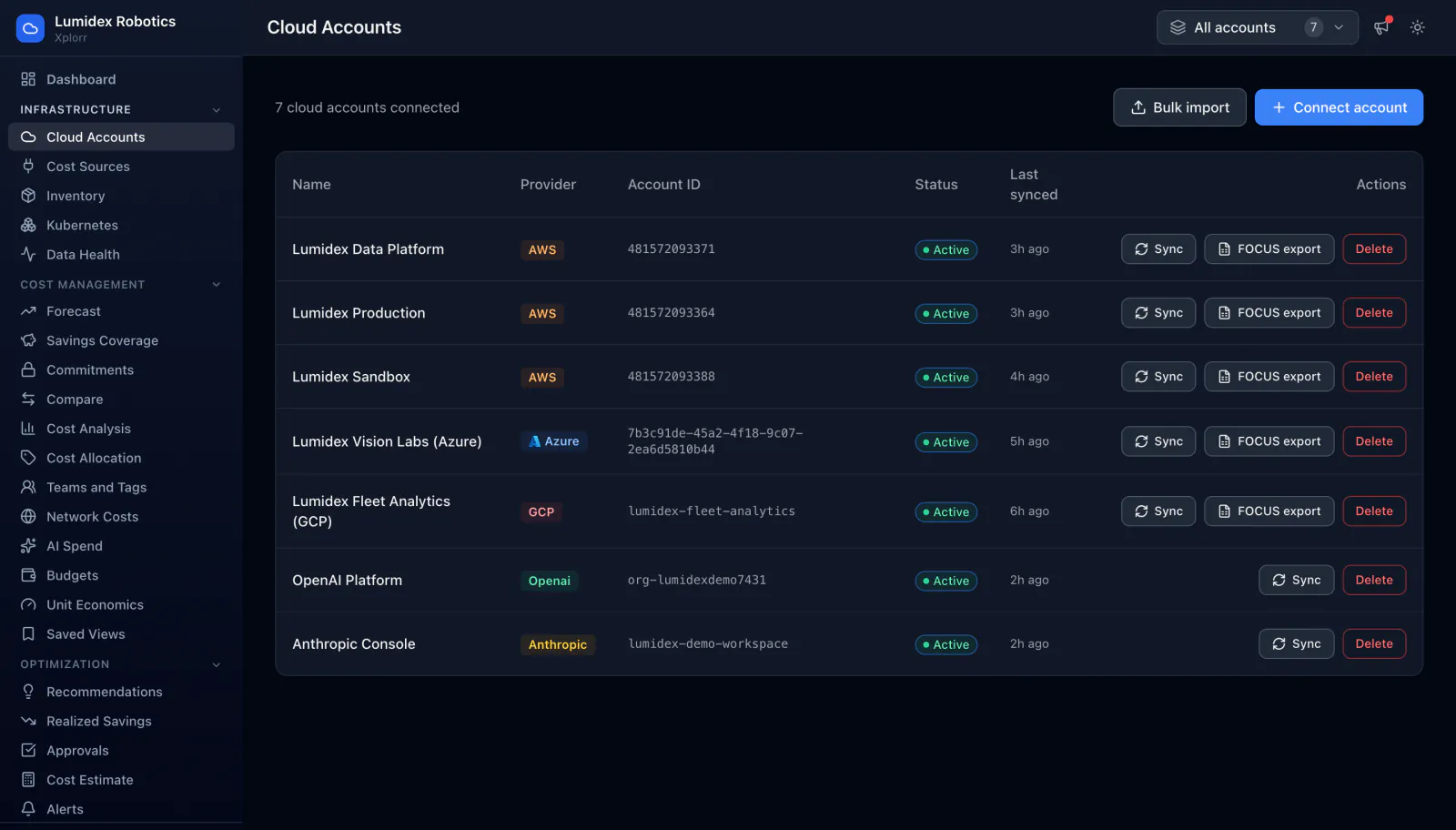The image size is (1456, 830).
Task: Click the Anthropic provider badge
Action: point(558,644)
